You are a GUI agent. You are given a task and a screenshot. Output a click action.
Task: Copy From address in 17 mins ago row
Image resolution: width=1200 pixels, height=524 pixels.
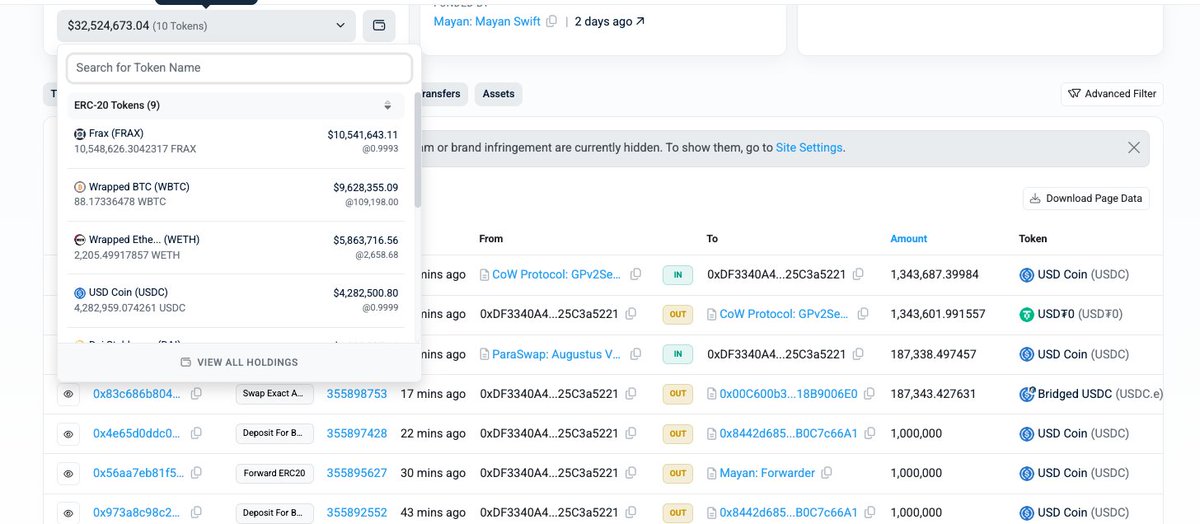click(x=631, y=394)
